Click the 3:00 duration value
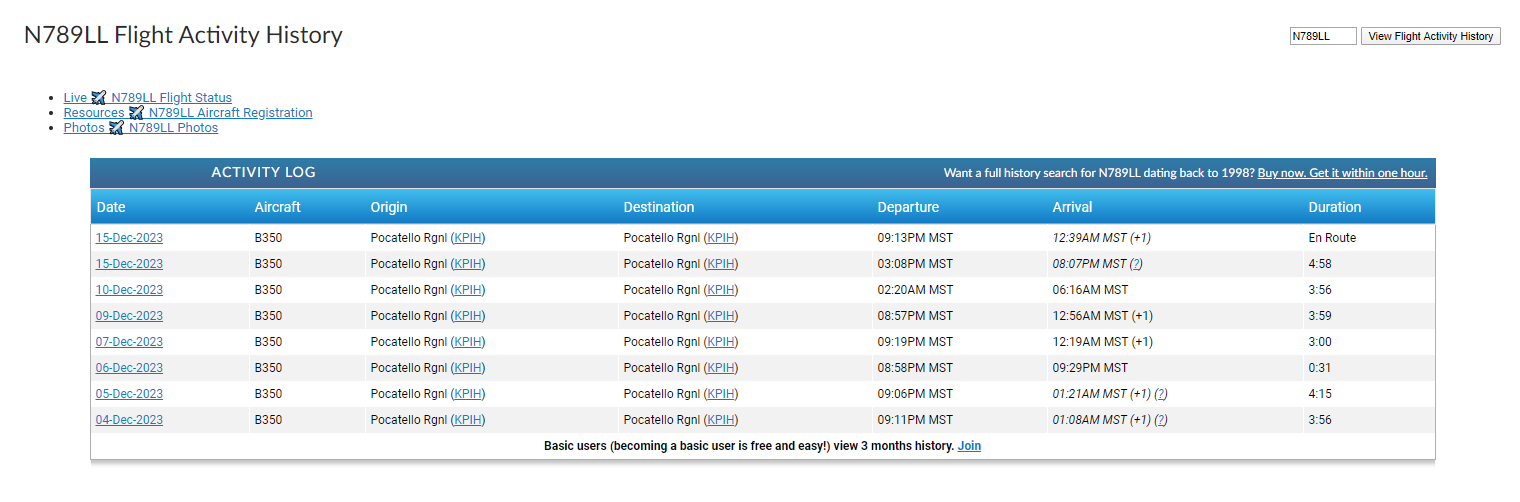Screen dimensions: 1520x502 pos(1320,342)
